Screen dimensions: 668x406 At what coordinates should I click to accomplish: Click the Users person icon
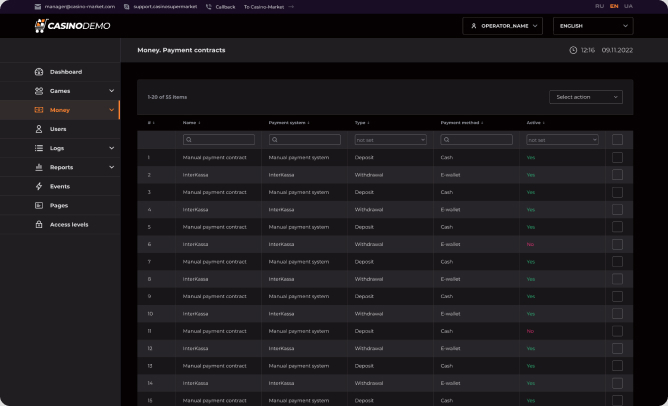(x=39, y=129)
